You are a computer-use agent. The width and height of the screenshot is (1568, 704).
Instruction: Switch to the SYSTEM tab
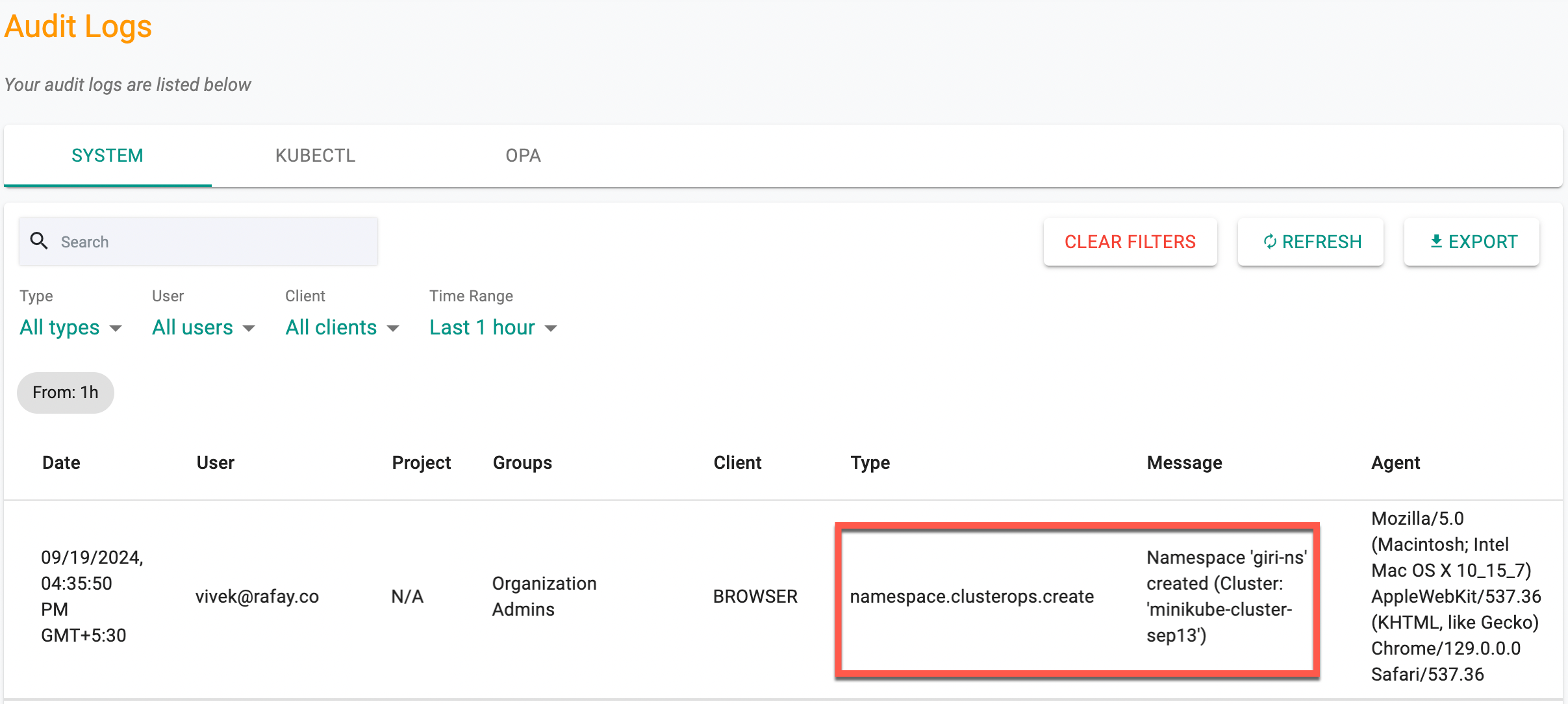coord(107,156)
